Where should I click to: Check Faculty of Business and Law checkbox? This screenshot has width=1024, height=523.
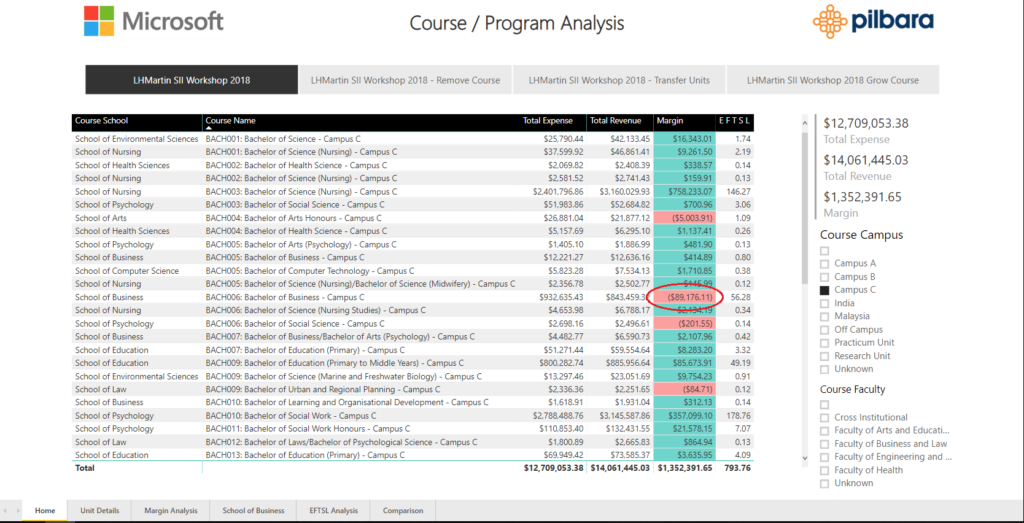click(x=824, y=444)
